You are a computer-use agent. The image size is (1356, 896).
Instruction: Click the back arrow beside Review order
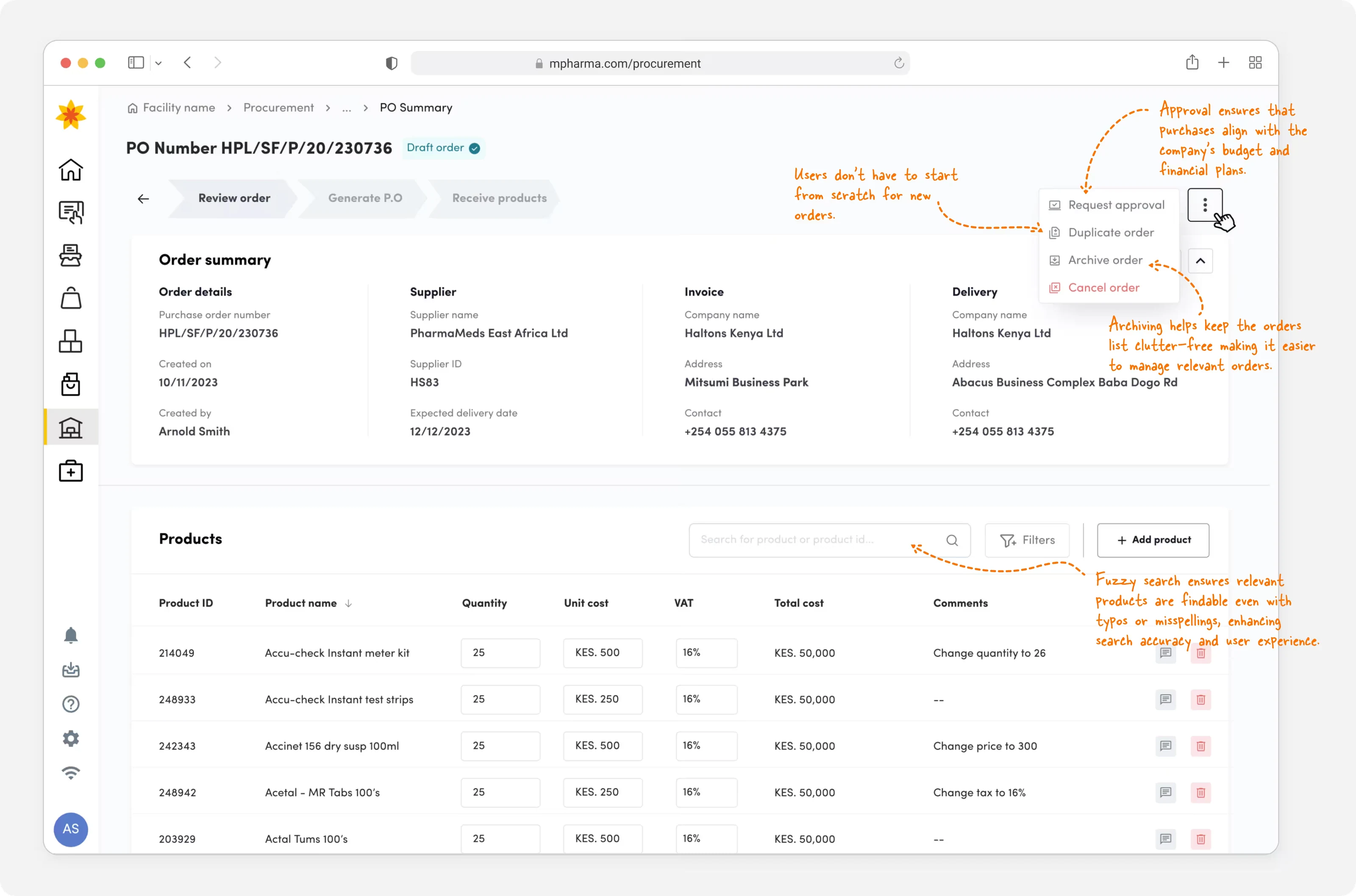point(143,198)
